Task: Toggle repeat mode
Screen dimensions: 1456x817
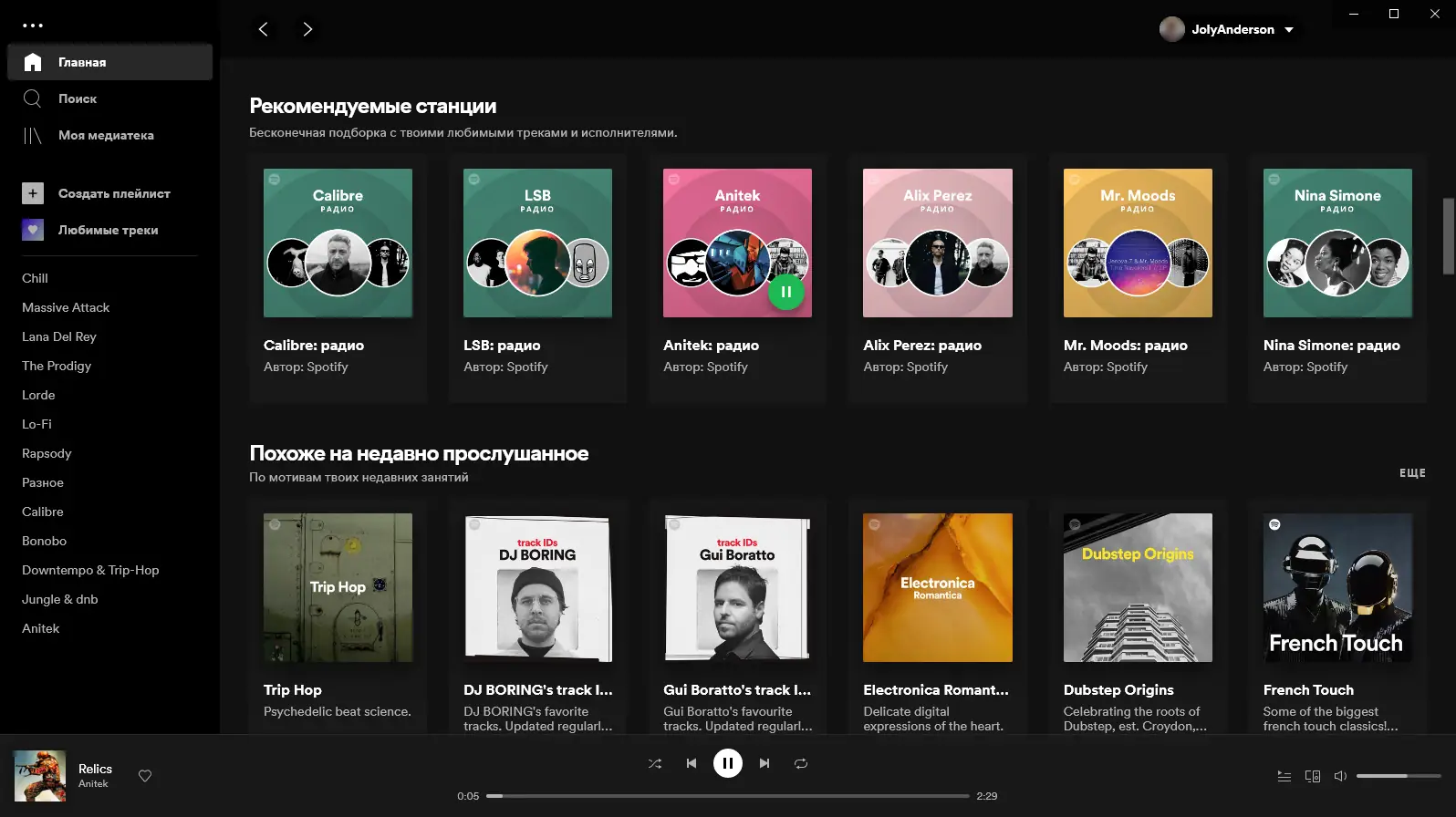Action: 801,763
